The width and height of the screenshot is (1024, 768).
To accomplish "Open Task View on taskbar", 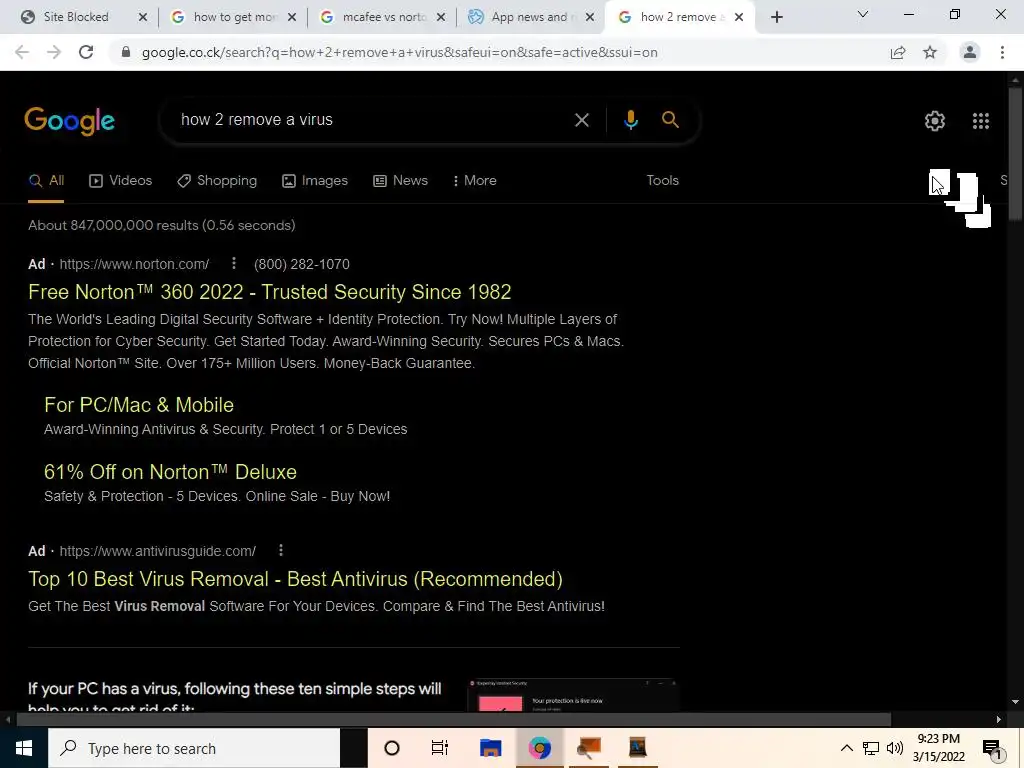I will click(x=440, y=748).
